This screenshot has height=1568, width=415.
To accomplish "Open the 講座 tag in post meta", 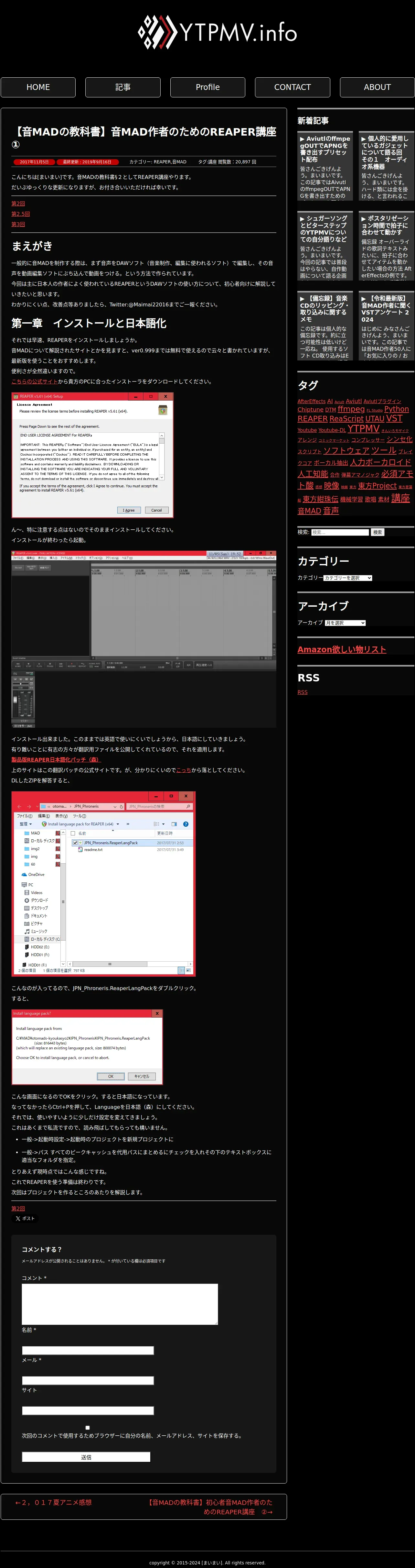I will 212,162.
